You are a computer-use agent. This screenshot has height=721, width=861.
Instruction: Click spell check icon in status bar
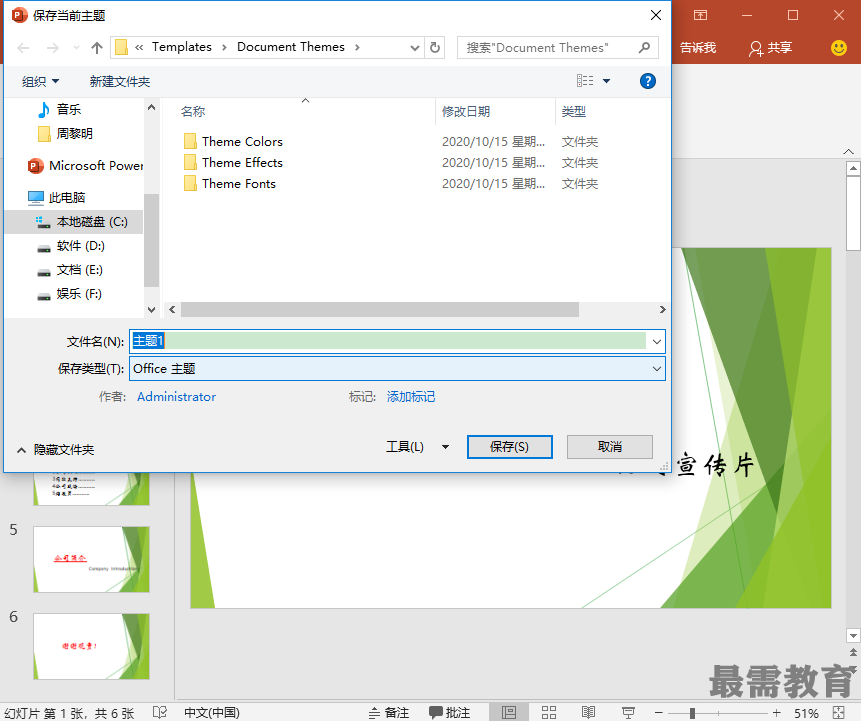160,713
